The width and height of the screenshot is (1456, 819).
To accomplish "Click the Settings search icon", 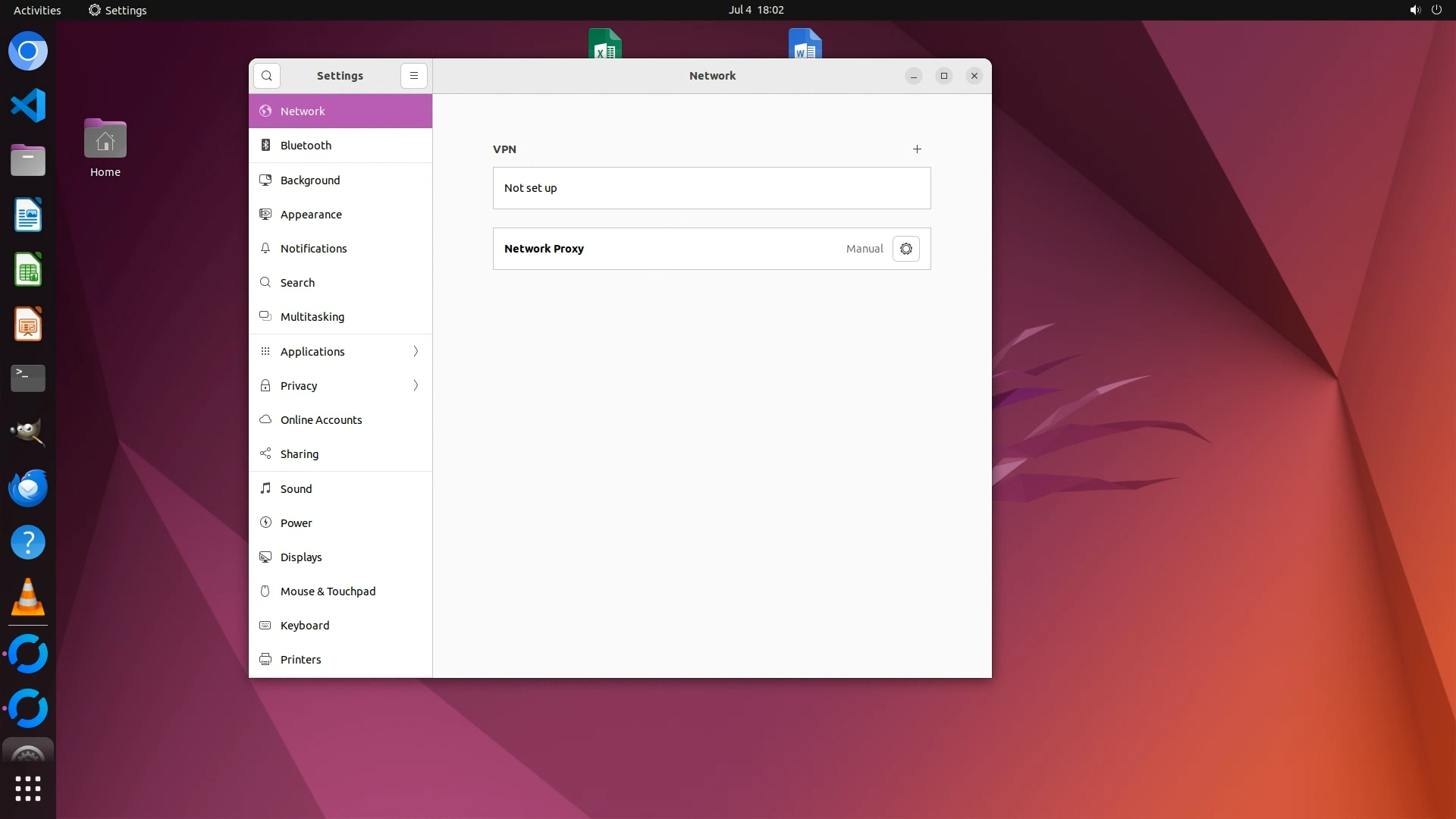I will 267,76.
